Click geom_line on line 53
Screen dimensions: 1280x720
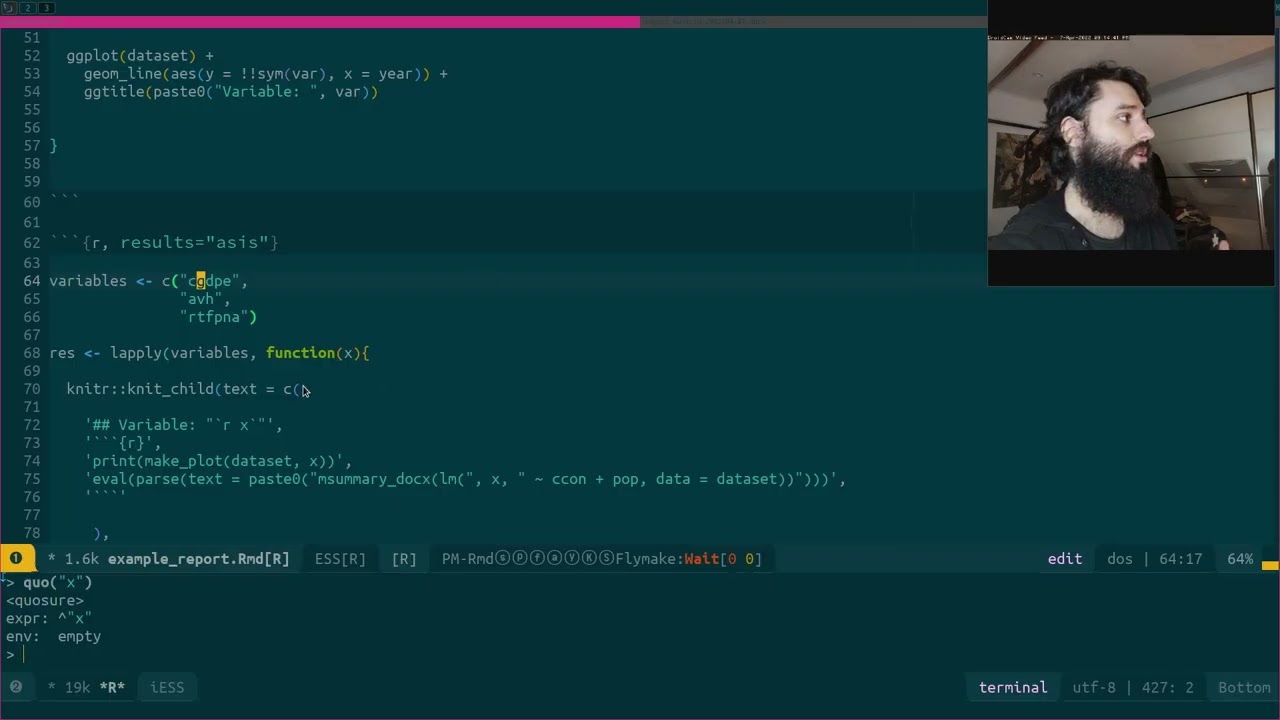[x=122, y=74]
